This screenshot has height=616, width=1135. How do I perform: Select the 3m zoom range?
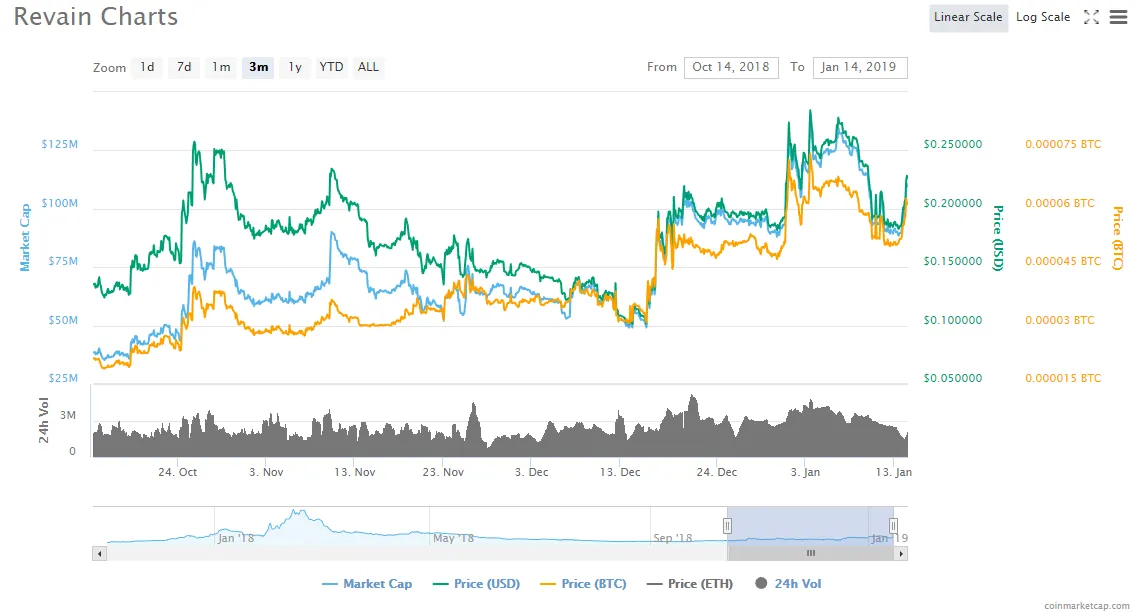tap(258, 67)
